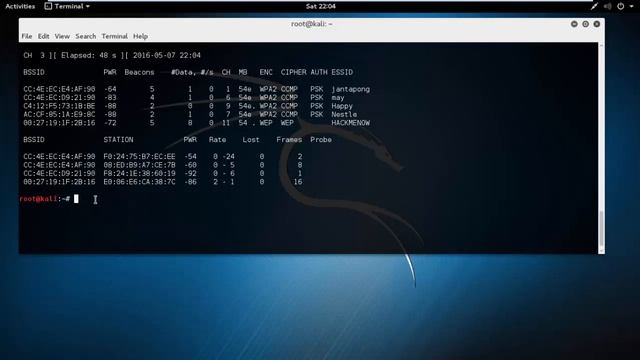Image resolution: width=640 pixels, height=360 pixels.
Task: Click the 'Probe' column header
Action: tap(321, 140)
